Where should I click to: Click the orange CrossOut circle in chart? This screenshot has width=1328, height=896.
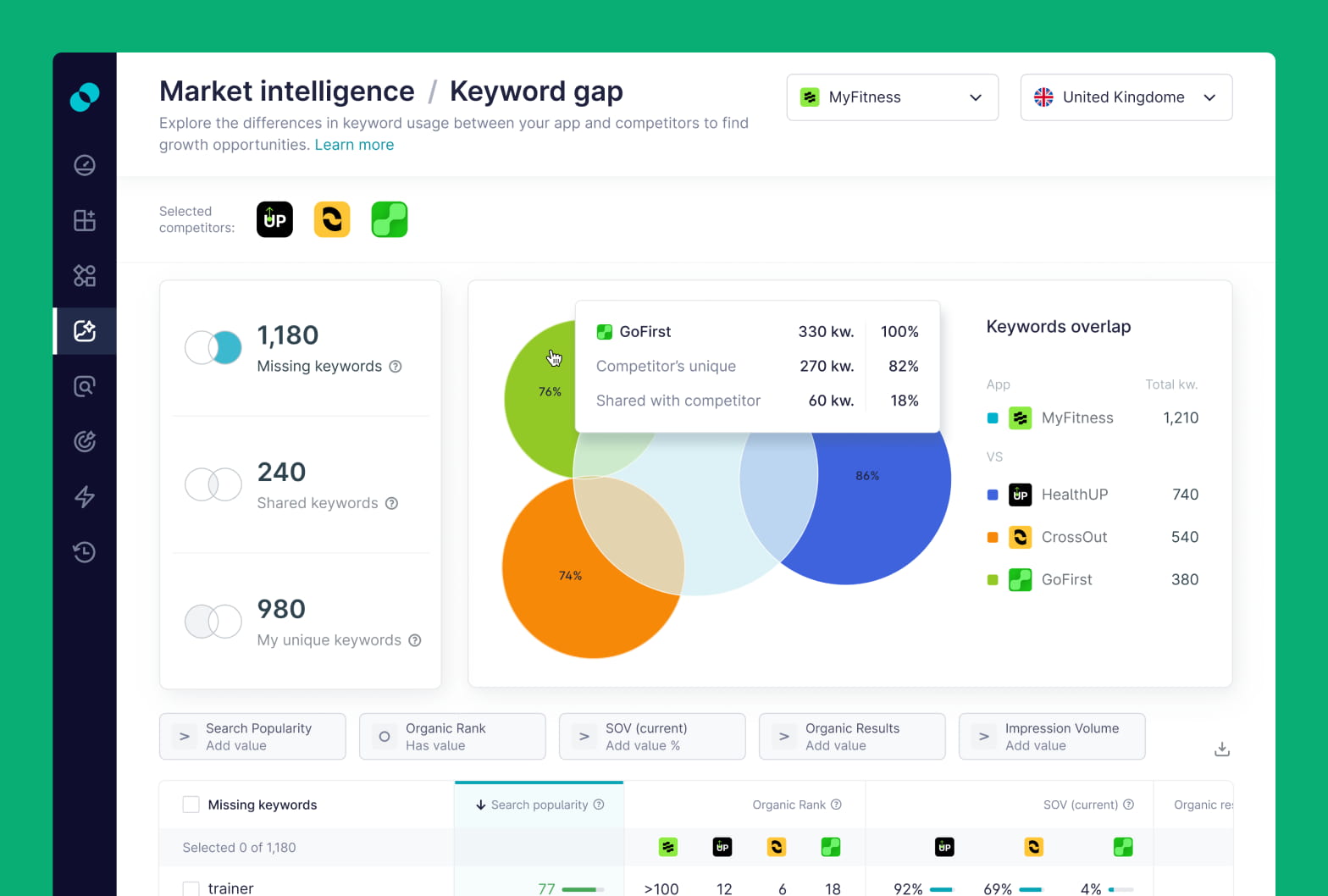[551, 593]
